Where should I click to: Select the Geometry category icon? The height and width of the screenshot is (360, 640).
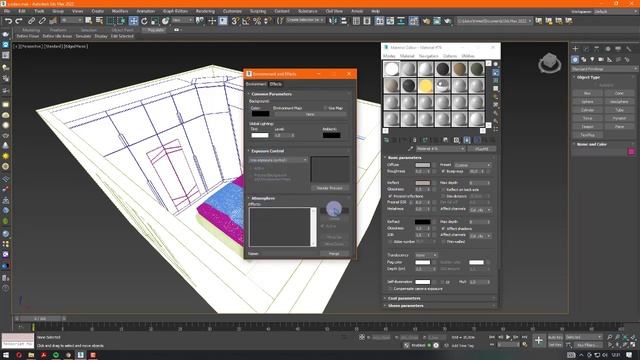575,60
